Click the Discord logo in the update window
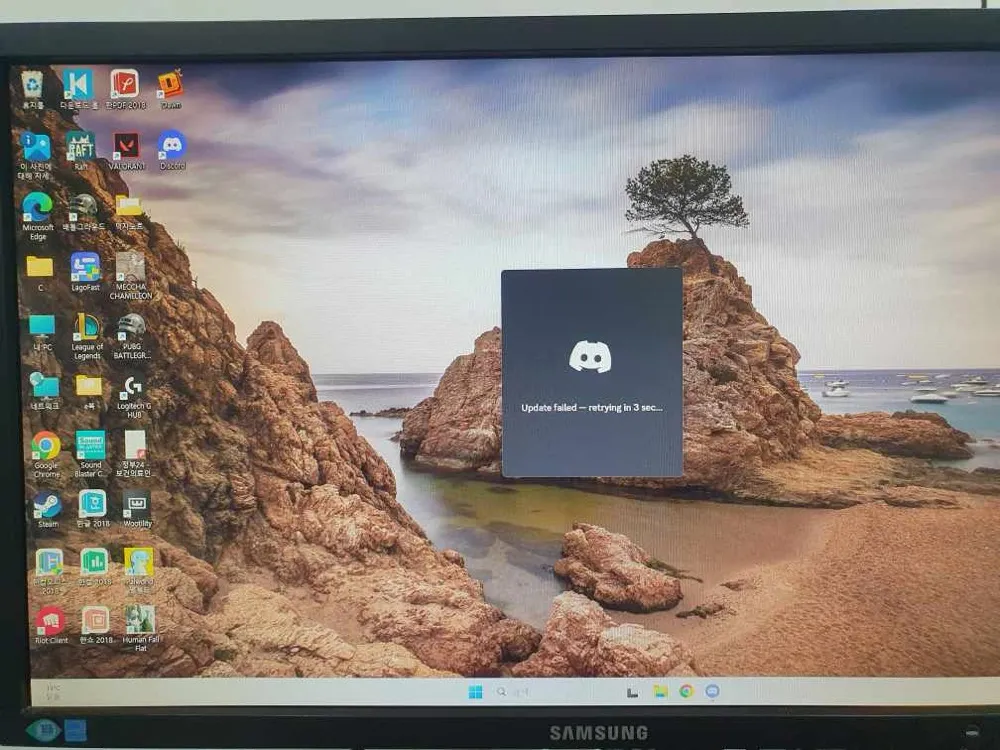Image resolution: width=1000 pixels, height=750 pixels. pos(590,356)
